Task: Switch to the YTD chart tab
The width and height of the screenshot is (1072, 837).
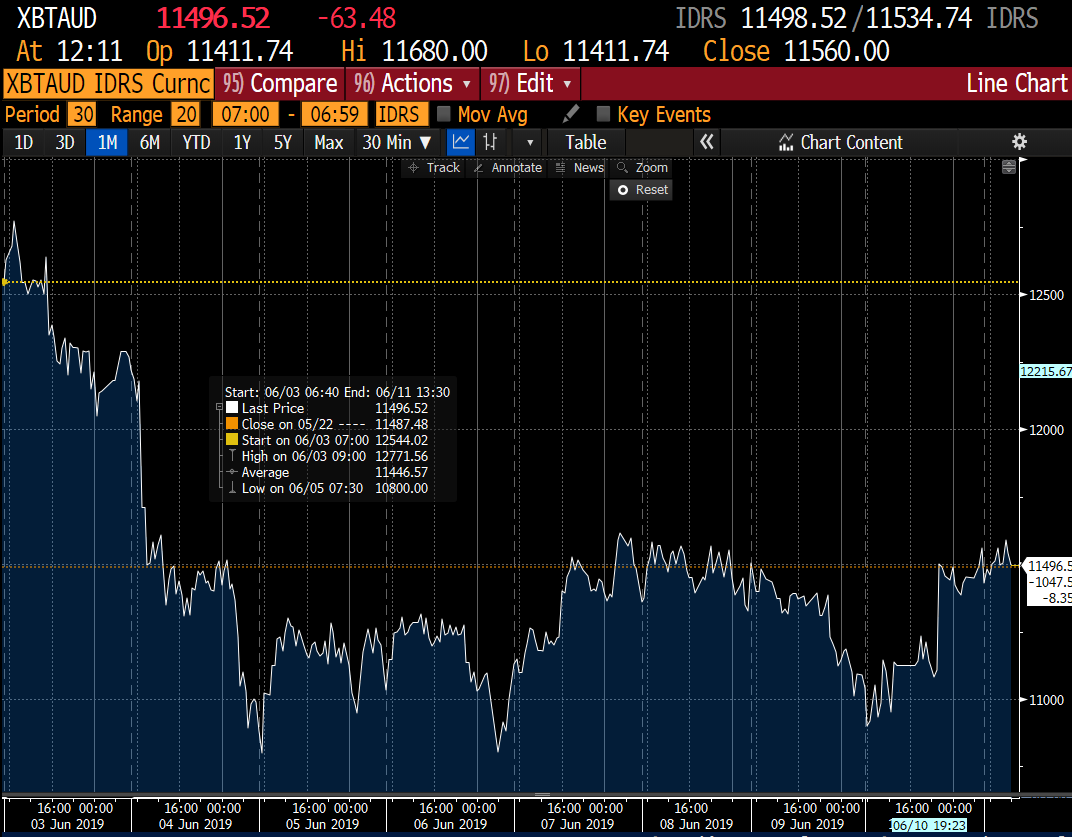Action: [x=196, y=142]
